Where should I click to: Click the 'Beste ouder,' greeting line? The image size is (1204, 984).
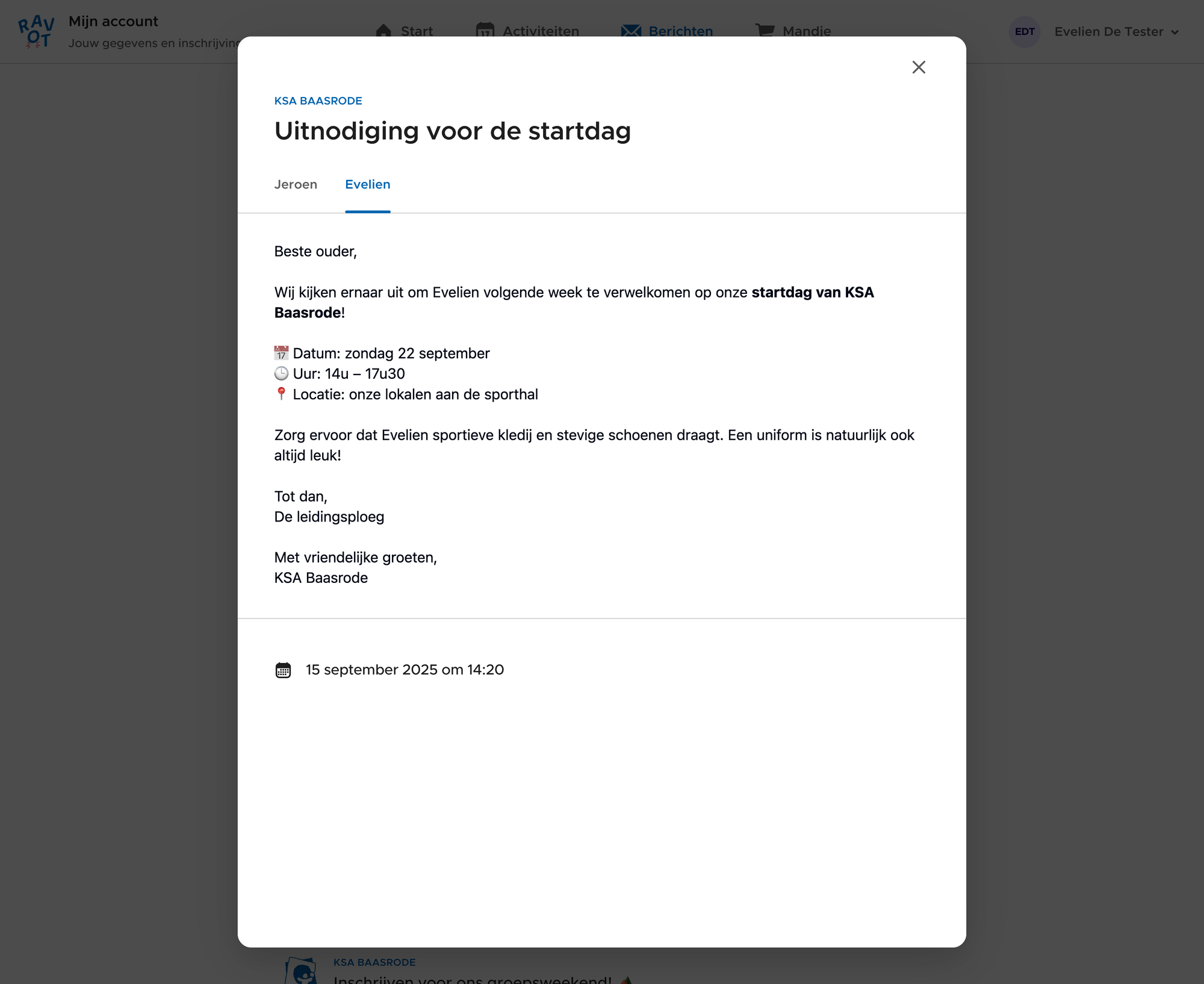[x=315, y=252]
